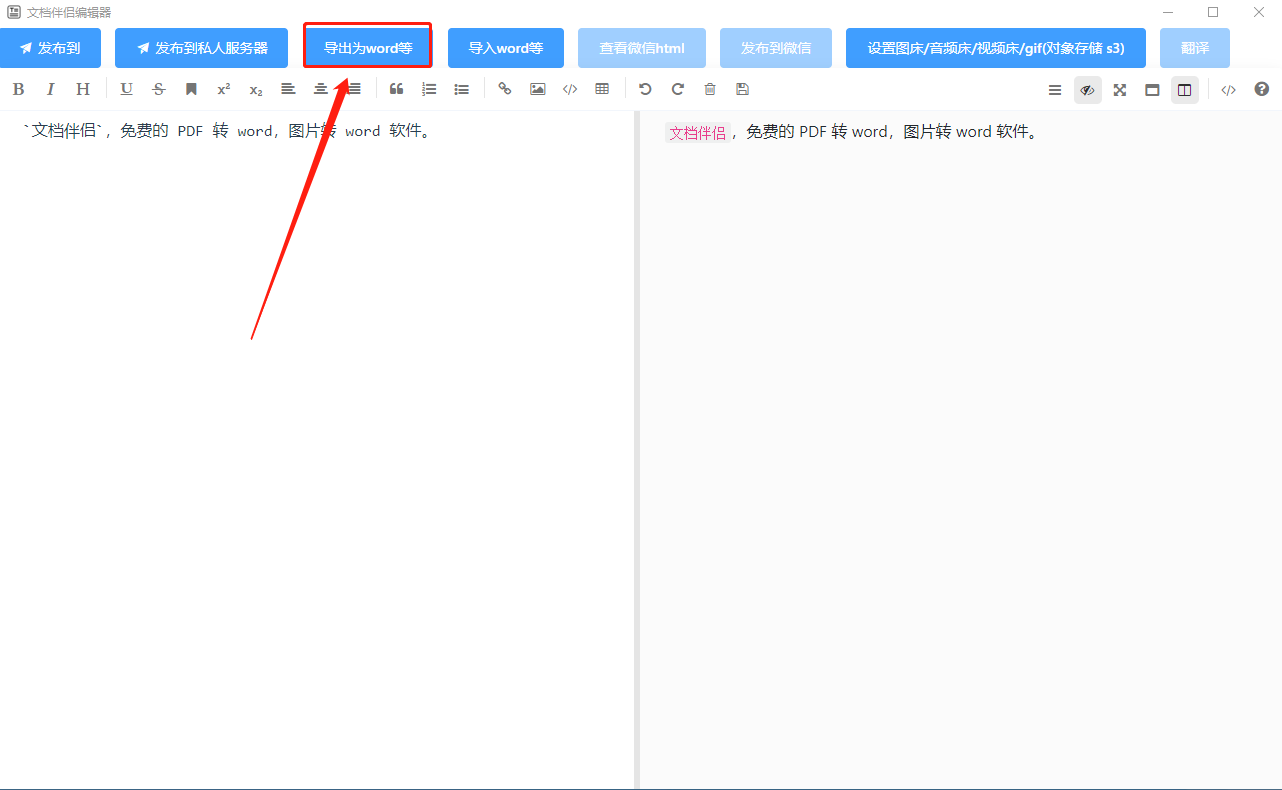Switch to single-pane window view icon
The image size is (1282, 790).
pos(1152,90)
